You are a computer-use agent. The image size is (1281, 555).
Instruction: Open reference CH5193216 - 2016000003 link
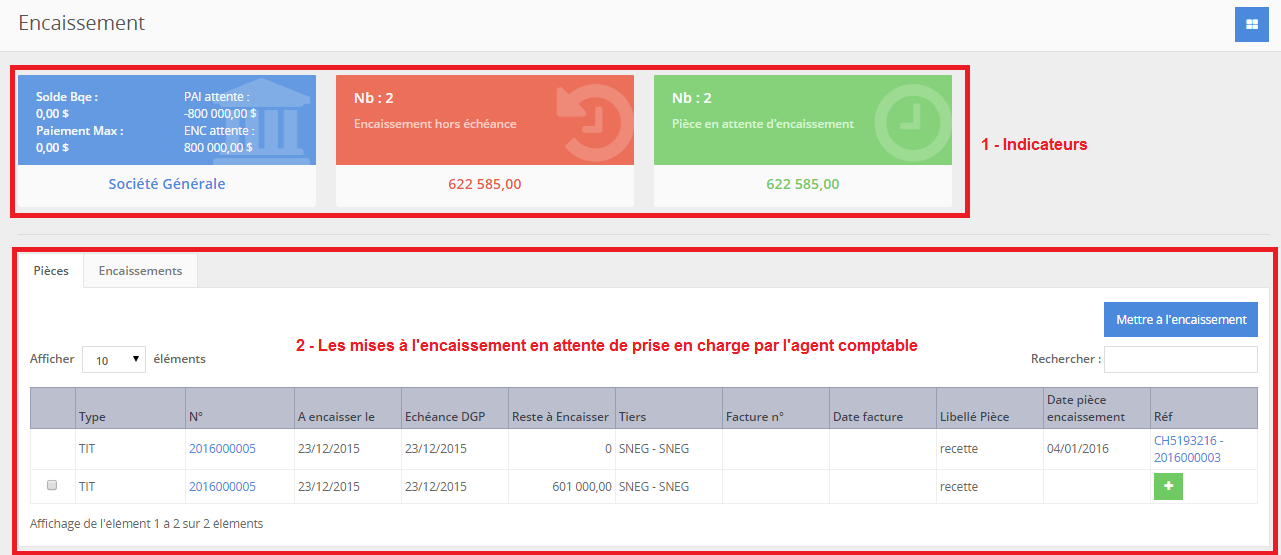tap(1188, 449)
